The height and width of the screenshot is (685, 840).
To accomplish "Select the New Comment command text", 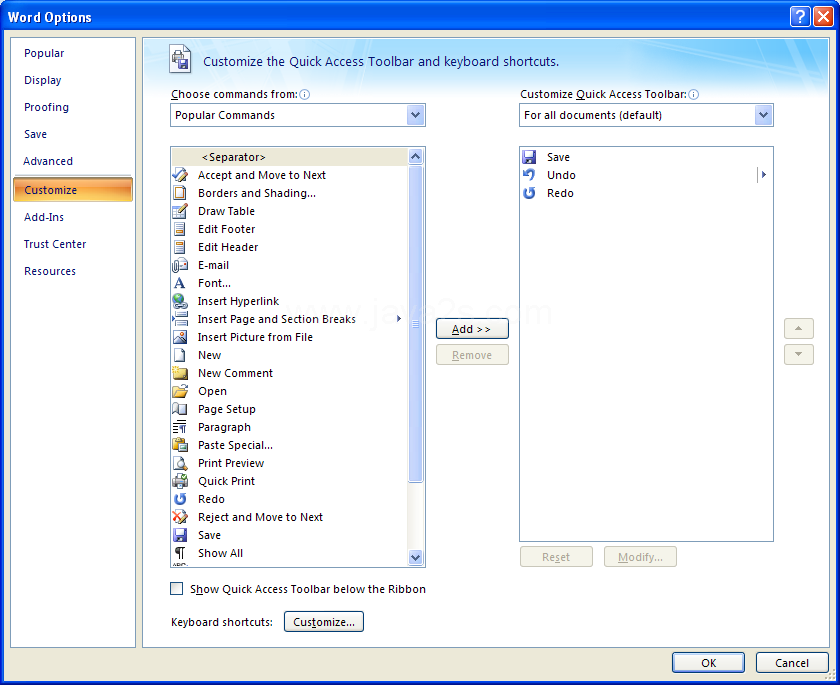I will 235,373.
